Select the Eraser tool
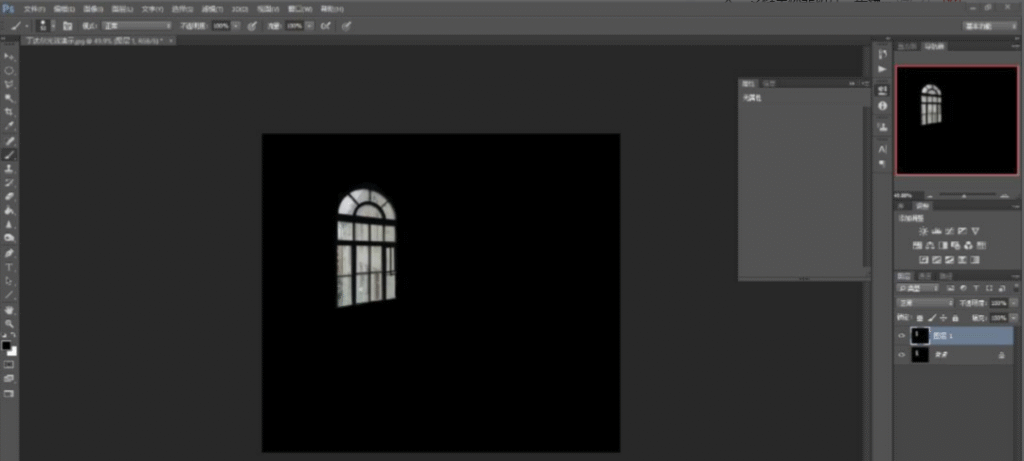 pyautogui.click(x=9, y=197)
